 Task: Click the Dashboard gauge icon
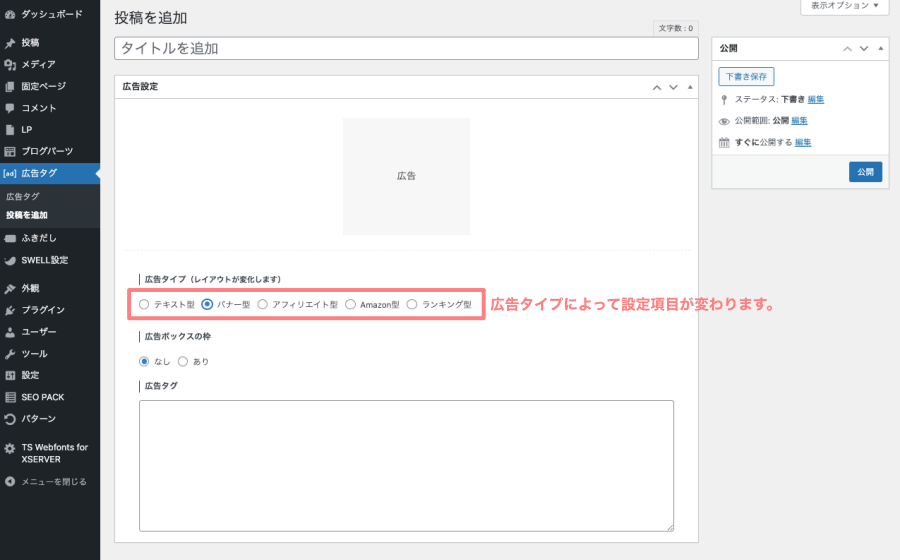point(10,14)
